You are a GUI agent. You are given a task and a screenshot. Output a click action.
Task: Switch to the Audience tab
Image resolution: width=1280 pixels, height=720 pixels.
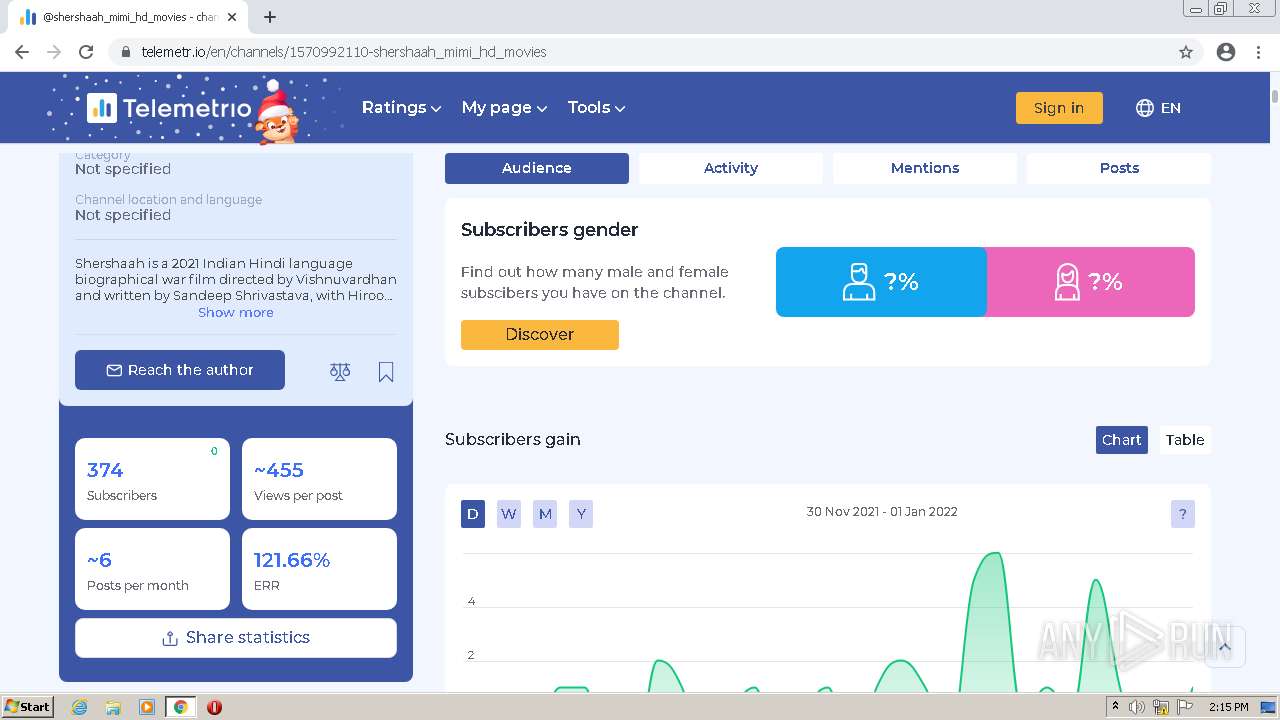tap(537, 168)
